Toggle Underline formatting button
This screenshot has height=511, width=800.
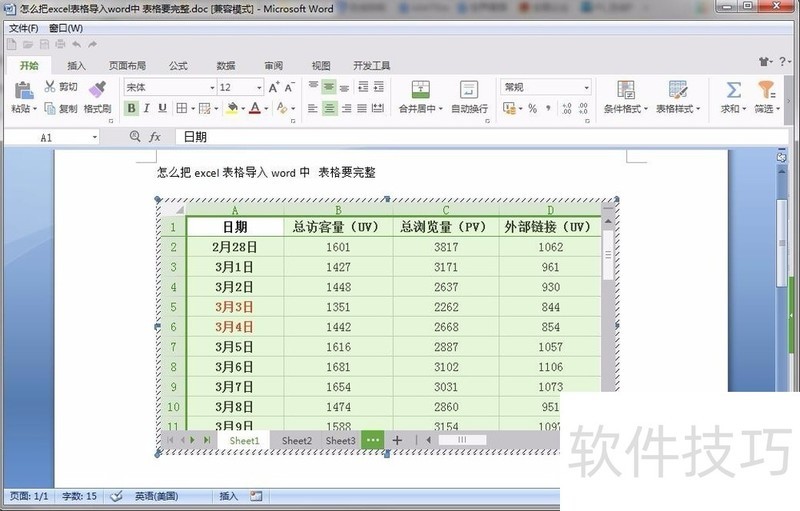[x=162, y=108]
